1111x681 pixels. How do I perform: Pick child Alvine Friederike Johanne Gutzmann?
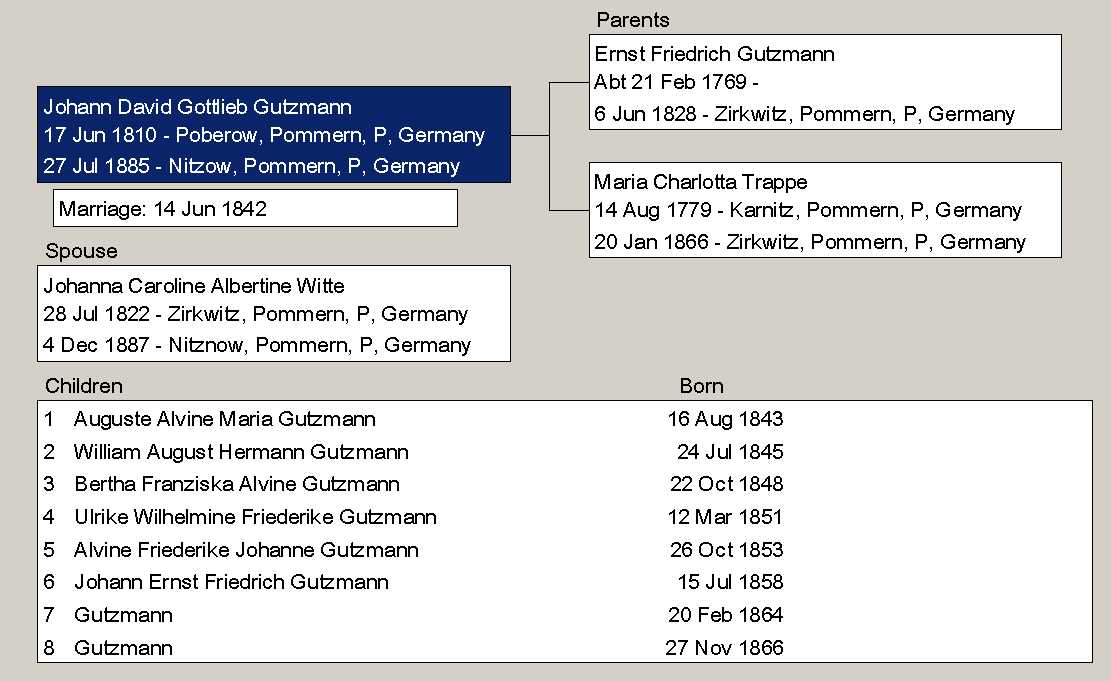pyautogui.click(x=246, y=550)
